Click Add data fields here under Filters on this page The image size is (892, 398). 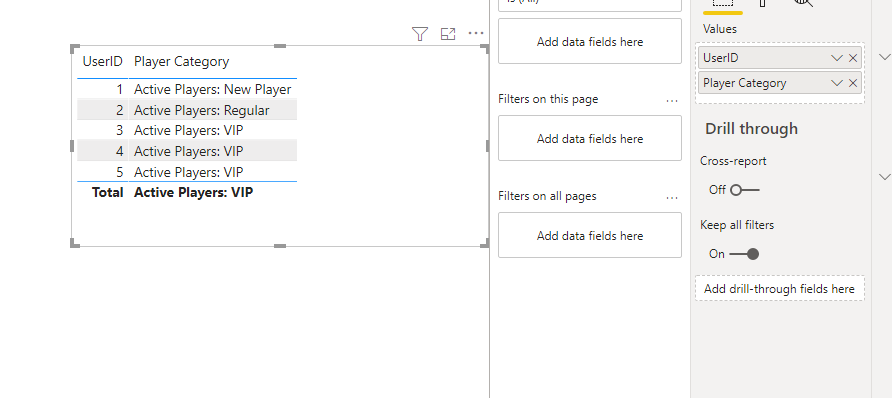[590, 138]
